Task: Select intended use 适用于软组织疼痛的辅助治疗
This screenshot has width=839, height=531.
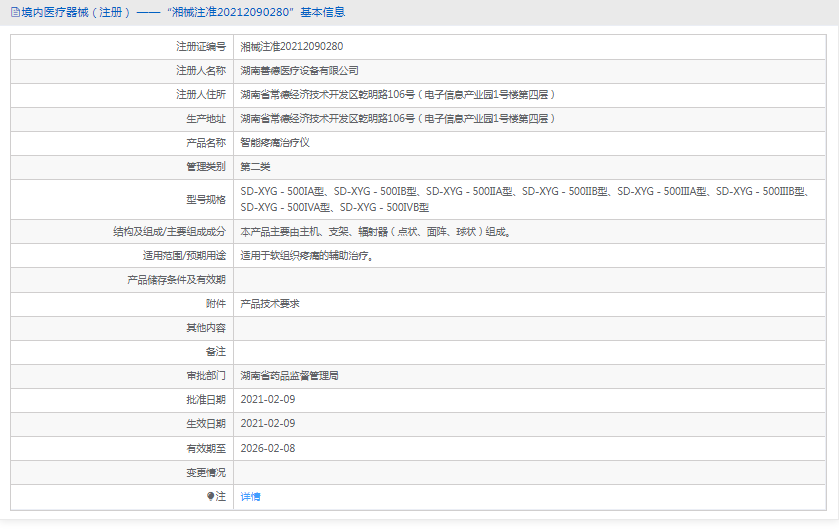Action: (x=307, y=256)
